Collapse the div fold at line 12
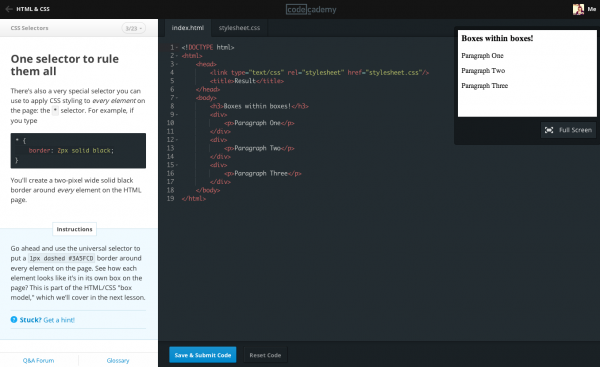This screenshot has height=367, width=600. point(177,140)
